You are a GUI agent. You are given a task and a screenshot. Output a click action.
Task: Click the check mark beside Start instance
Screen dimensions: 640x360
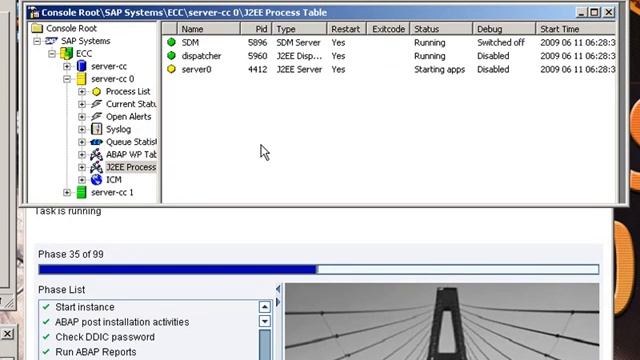pos(46,307)
